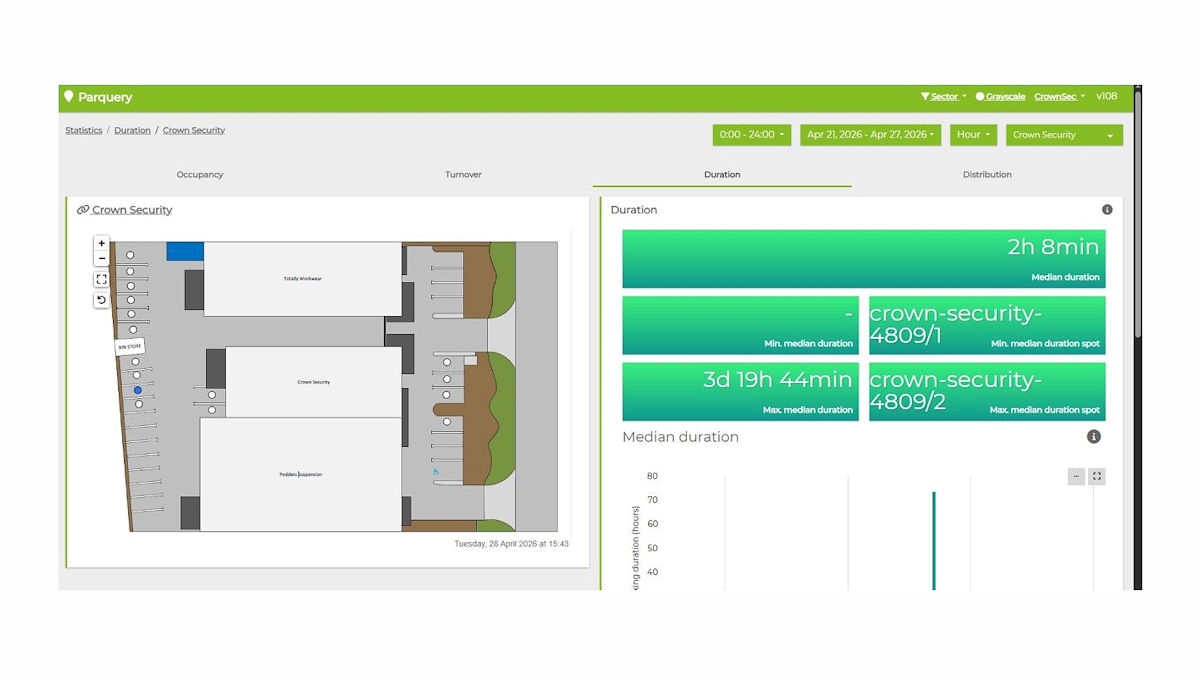Open the Crown Security site selector dropdown

pyautogui.click(x=1064, y=135)
